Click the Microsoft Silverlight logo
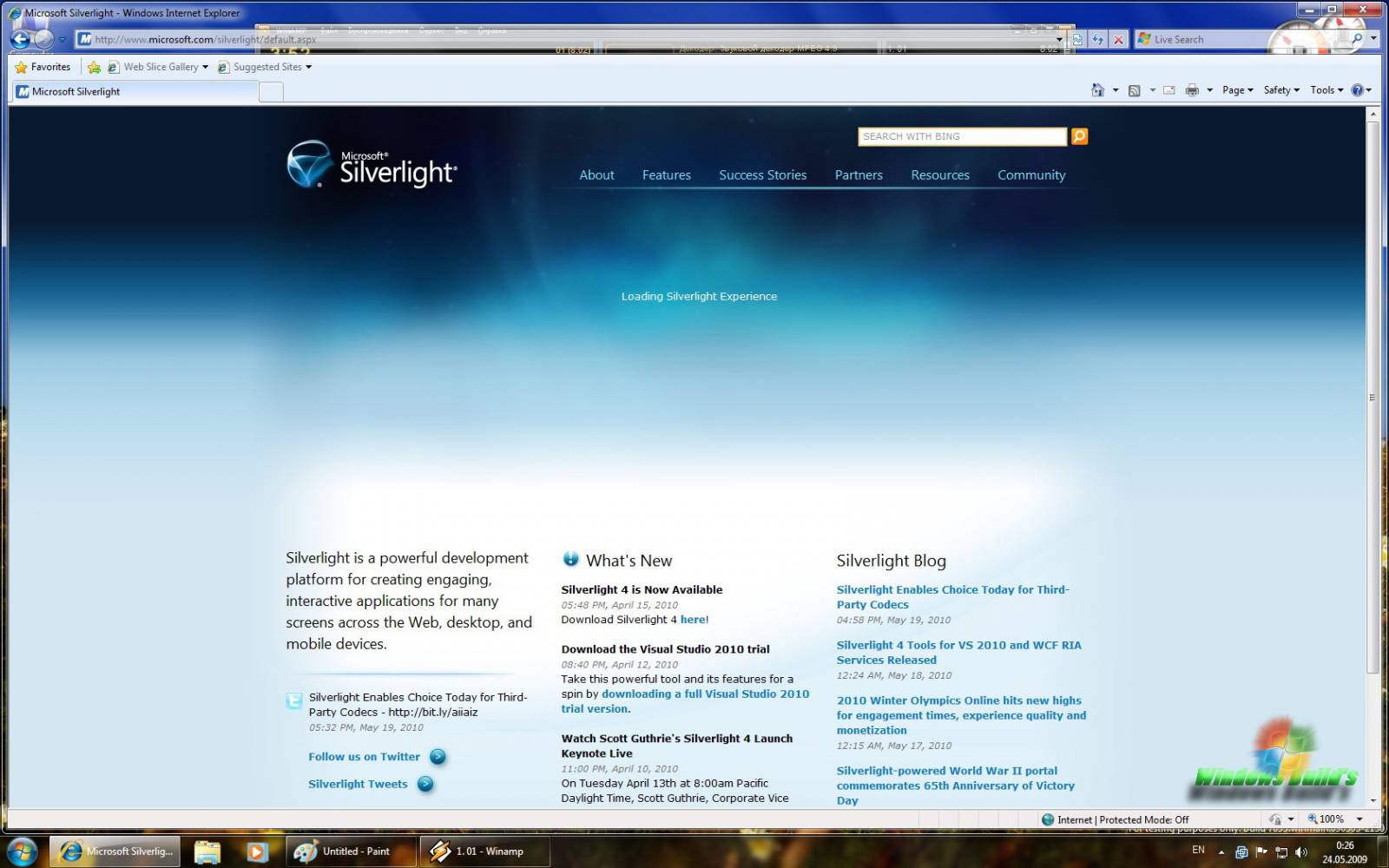This screenshot has height=868, width=1389. click(x=372, y=164)
